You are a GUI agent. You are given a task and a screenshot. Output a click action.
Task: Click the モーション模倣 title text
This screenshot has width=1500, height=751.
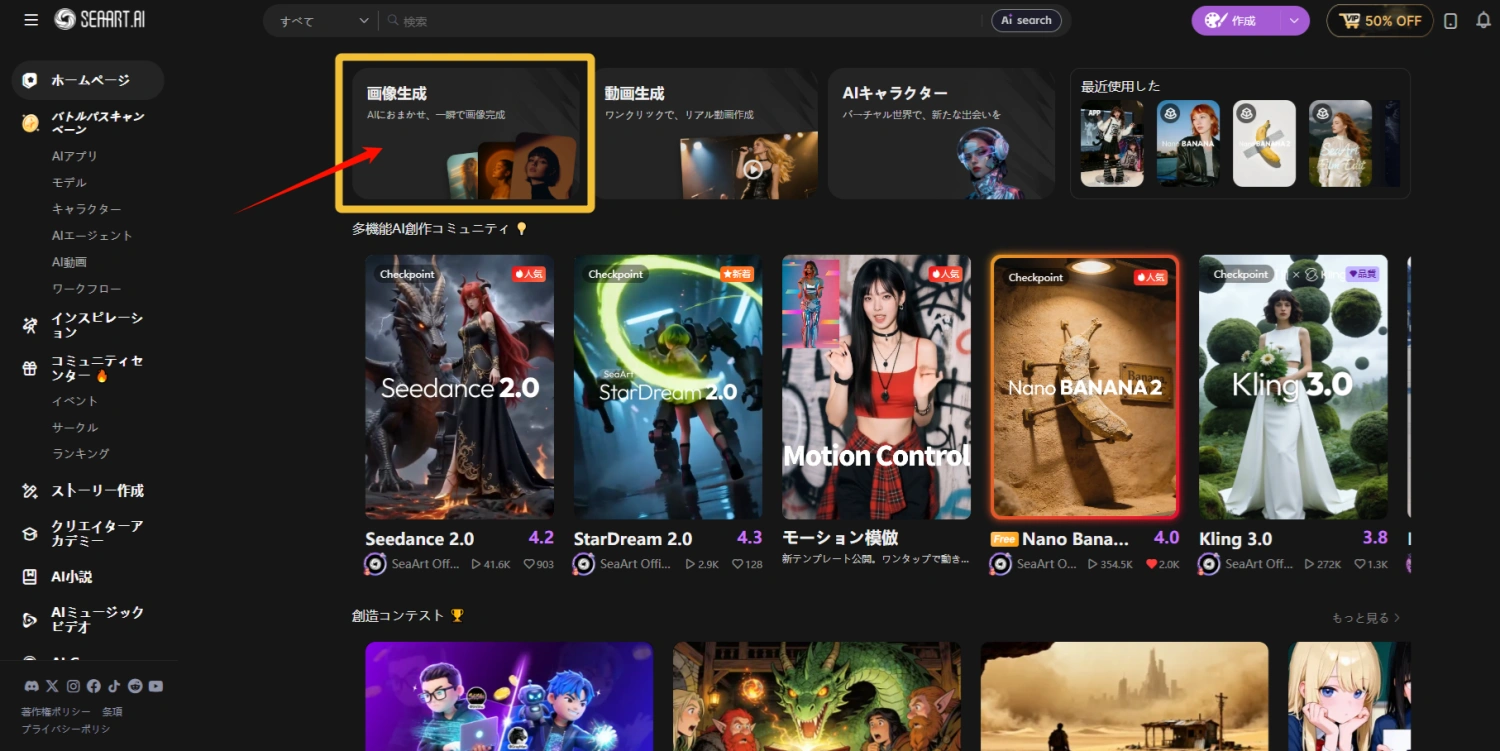(x=840, y=538)
